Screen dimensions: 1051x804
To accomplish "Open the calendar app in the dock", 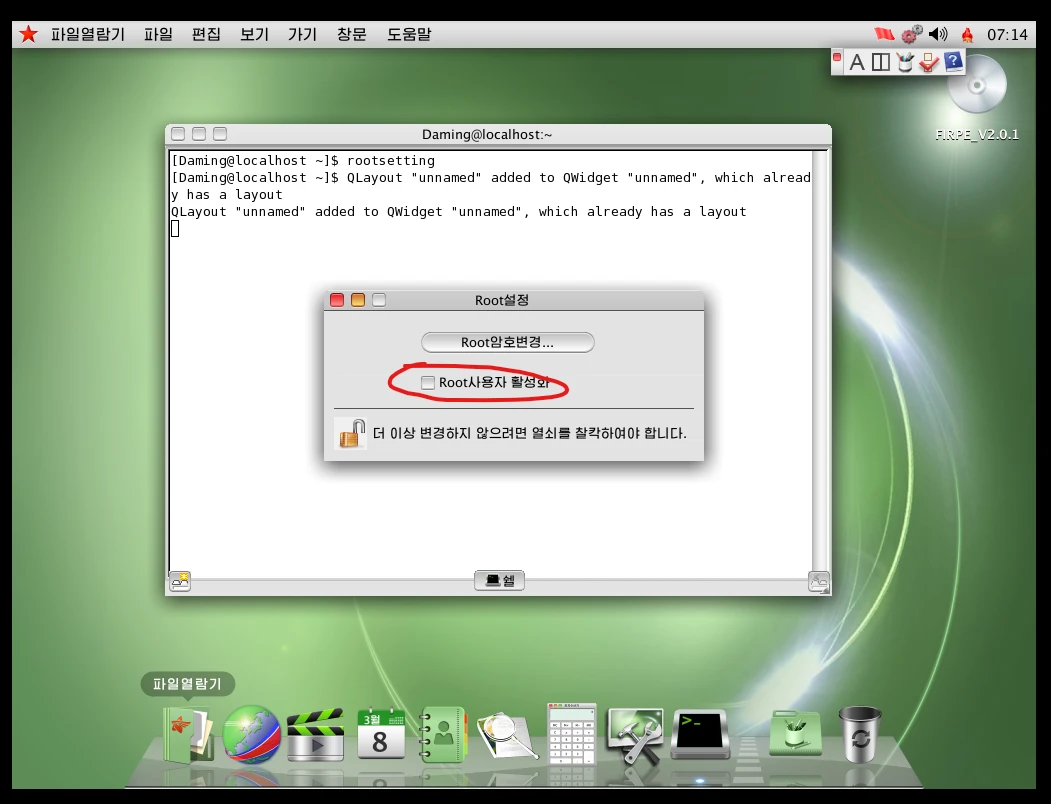I will [381, 736].
